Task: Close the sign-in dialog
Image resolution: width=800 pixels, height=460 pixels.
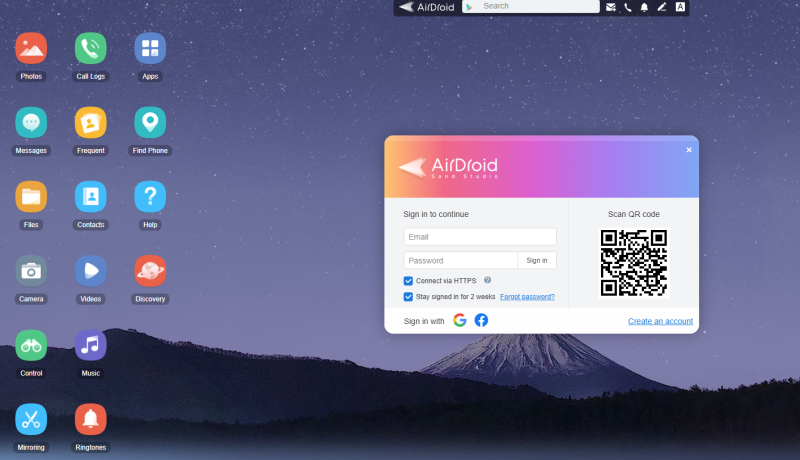Action: (689, 150)
